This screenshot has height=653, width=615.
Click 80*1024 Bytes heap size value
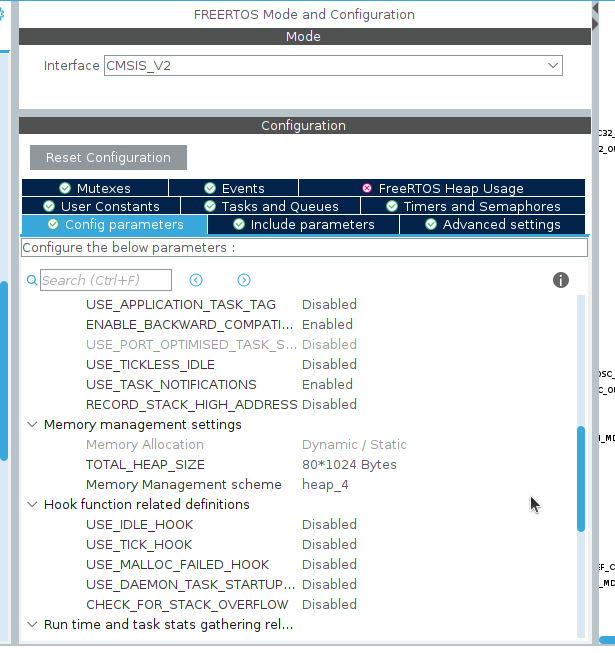click(x=349, y=465)
